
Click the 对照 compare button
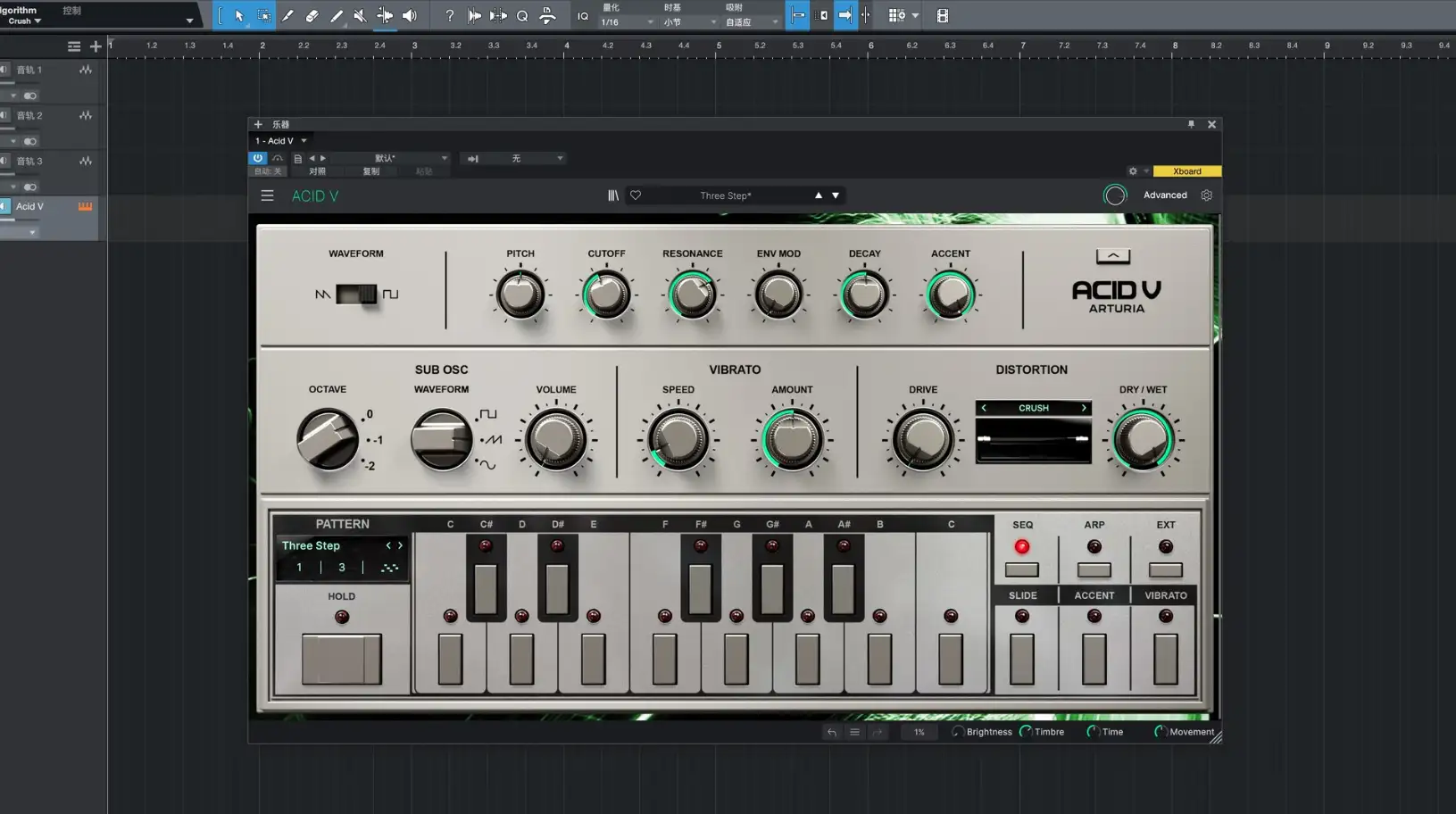318,171
